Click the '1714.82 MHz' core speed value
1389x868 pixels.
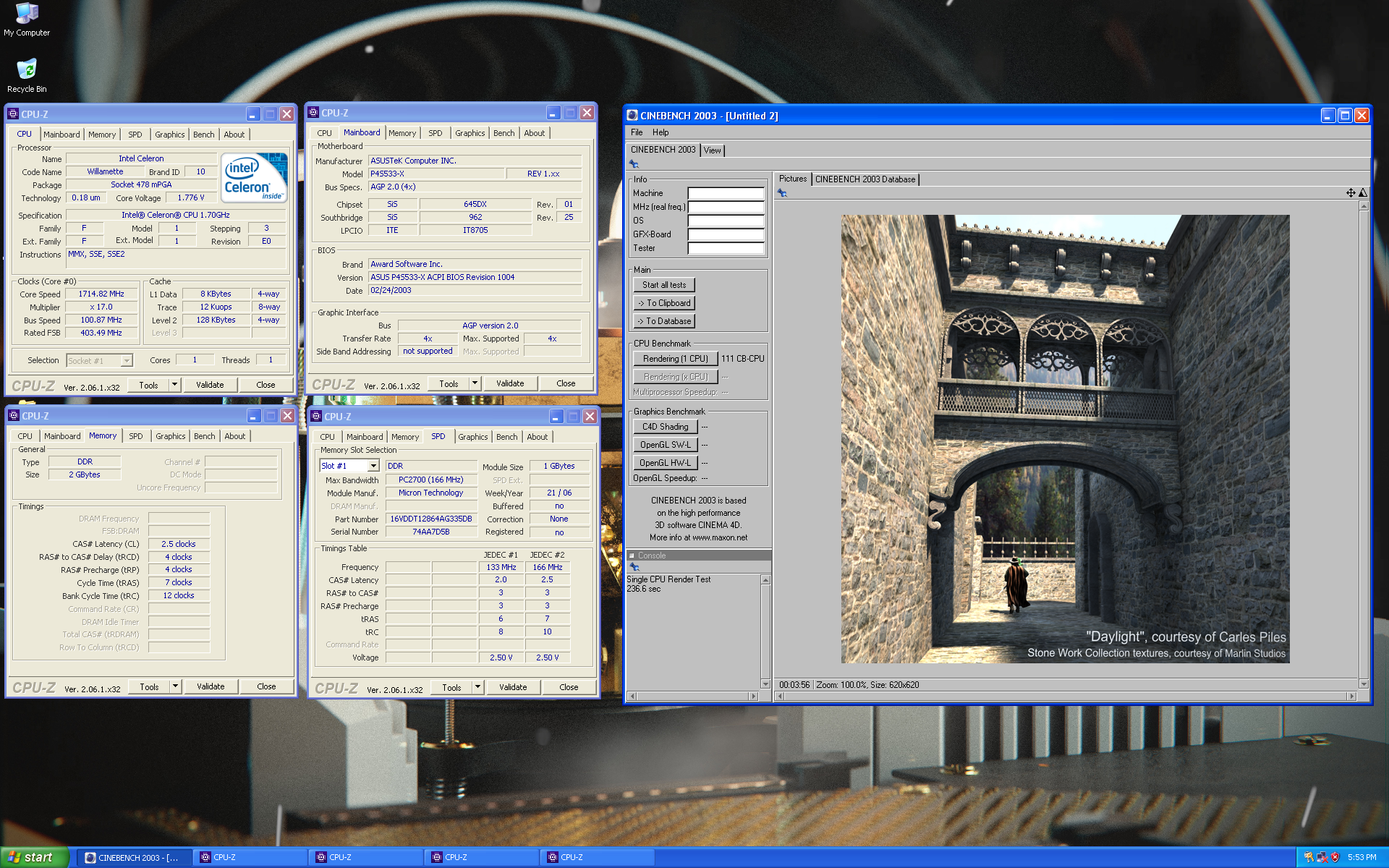tap(101, 294)
